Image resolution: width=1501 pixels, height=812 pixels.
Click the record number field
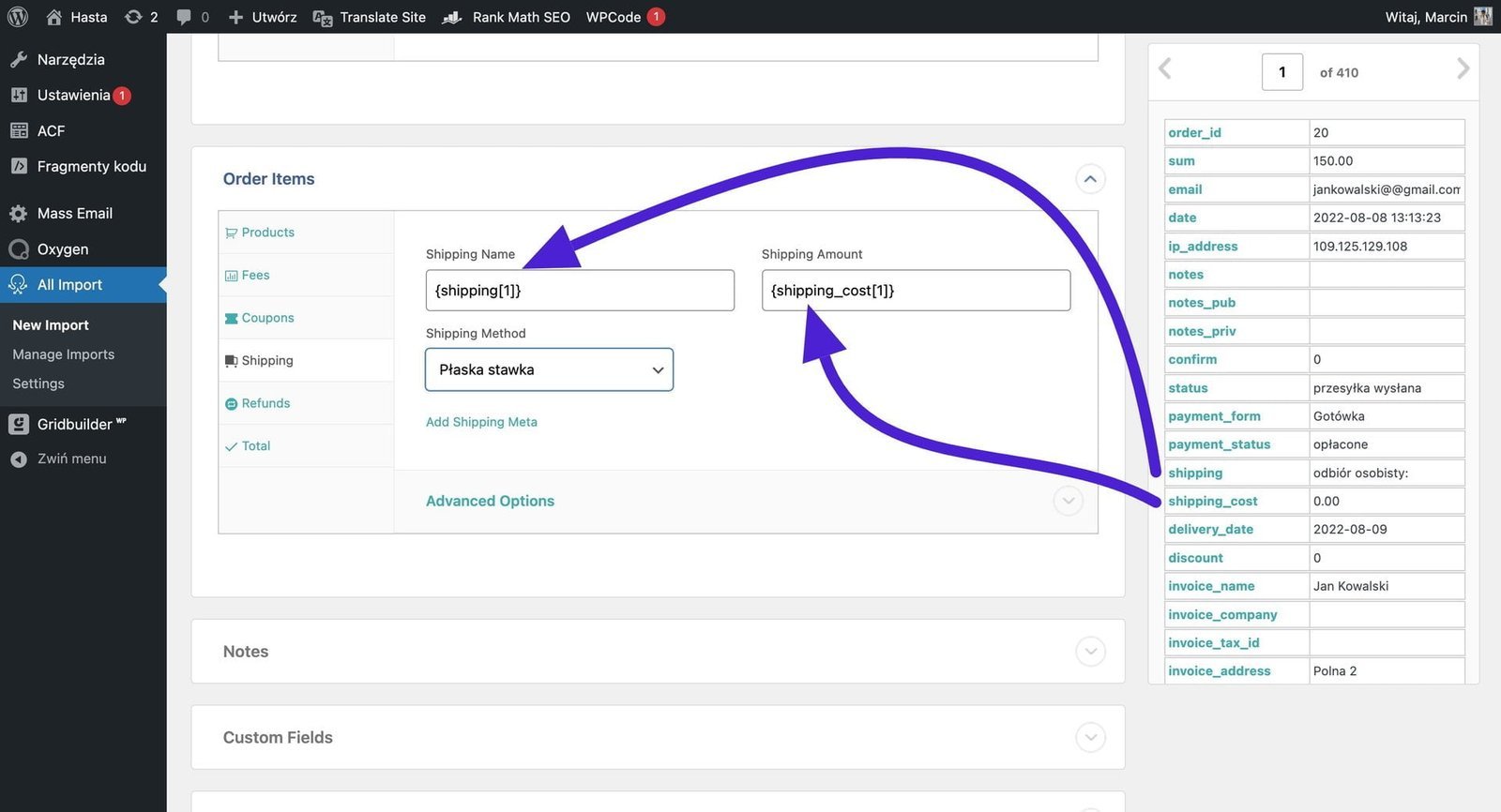coord(1281,72)
